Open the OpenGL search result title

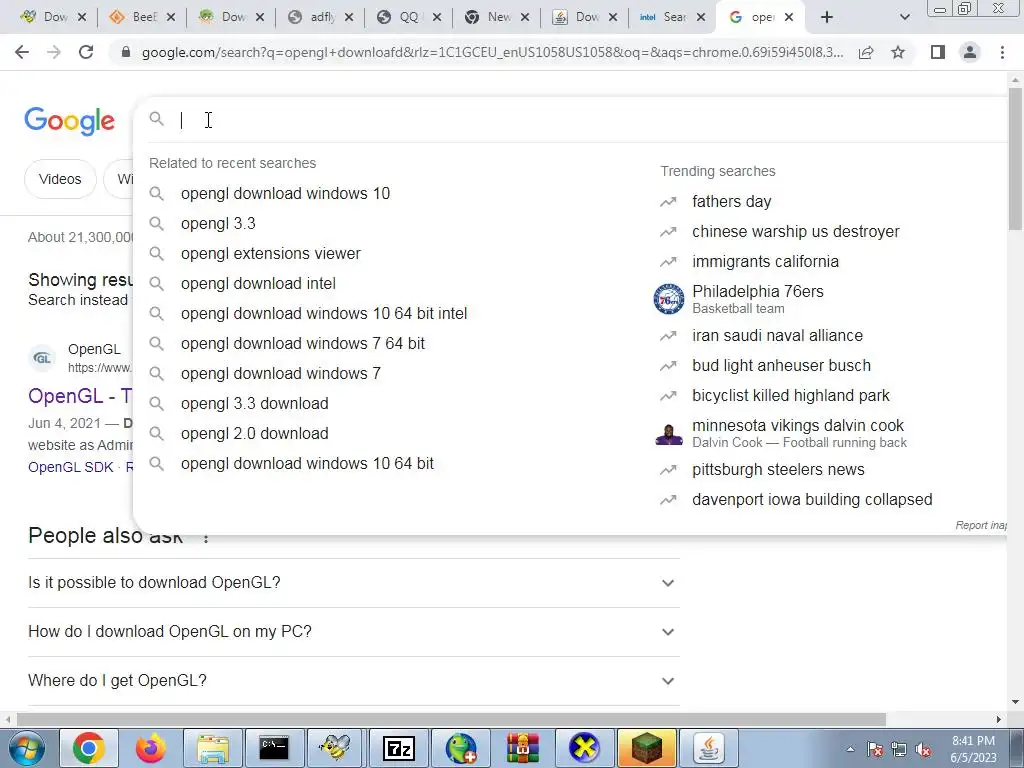(80, 396)
